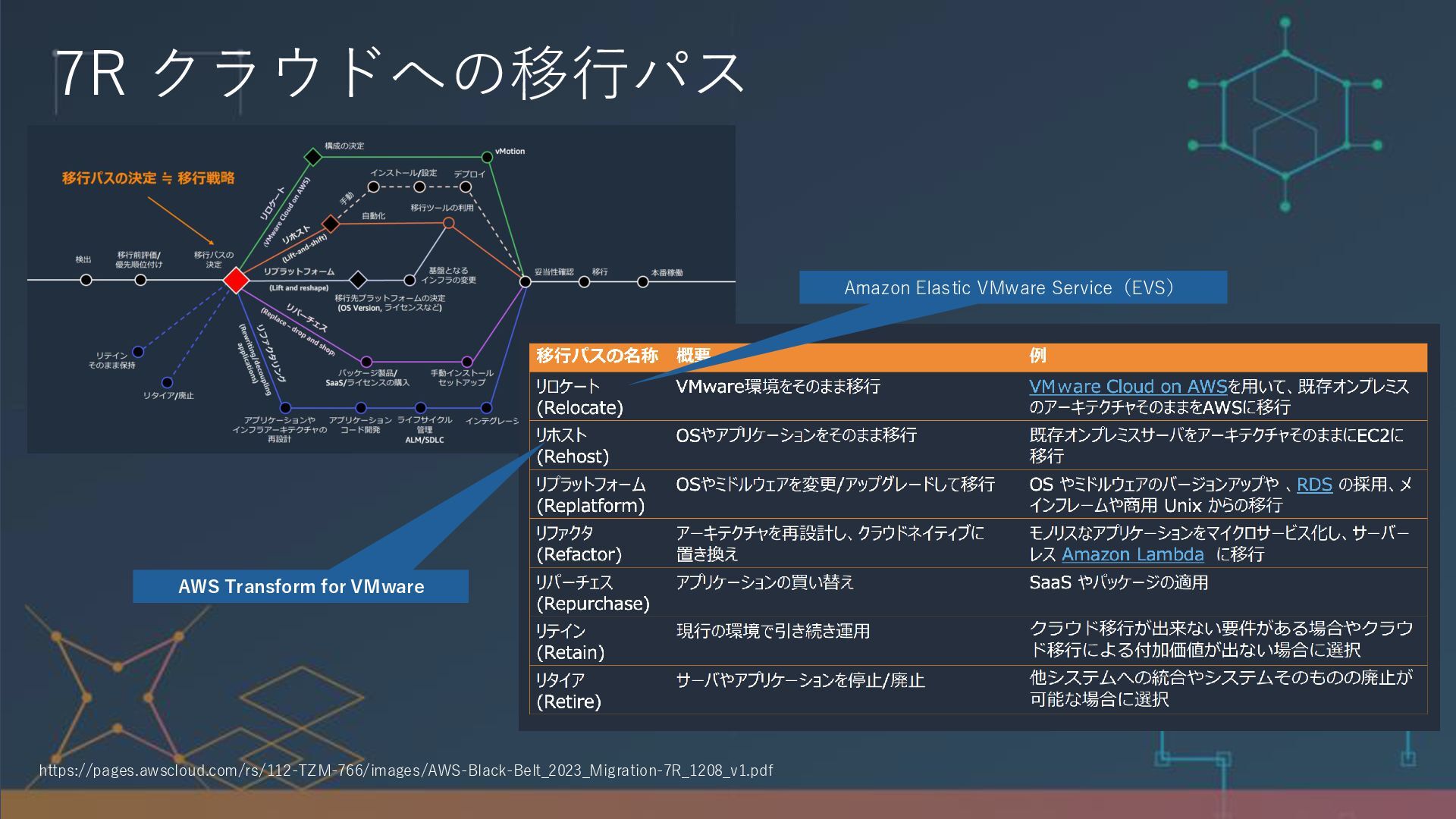
Task: Select the AWS Transform for VMware callout
Action: (x=300, y=586)
